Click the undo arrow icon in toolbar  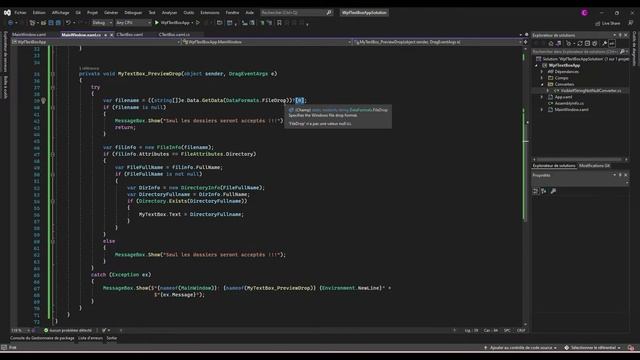pos(68,23)
